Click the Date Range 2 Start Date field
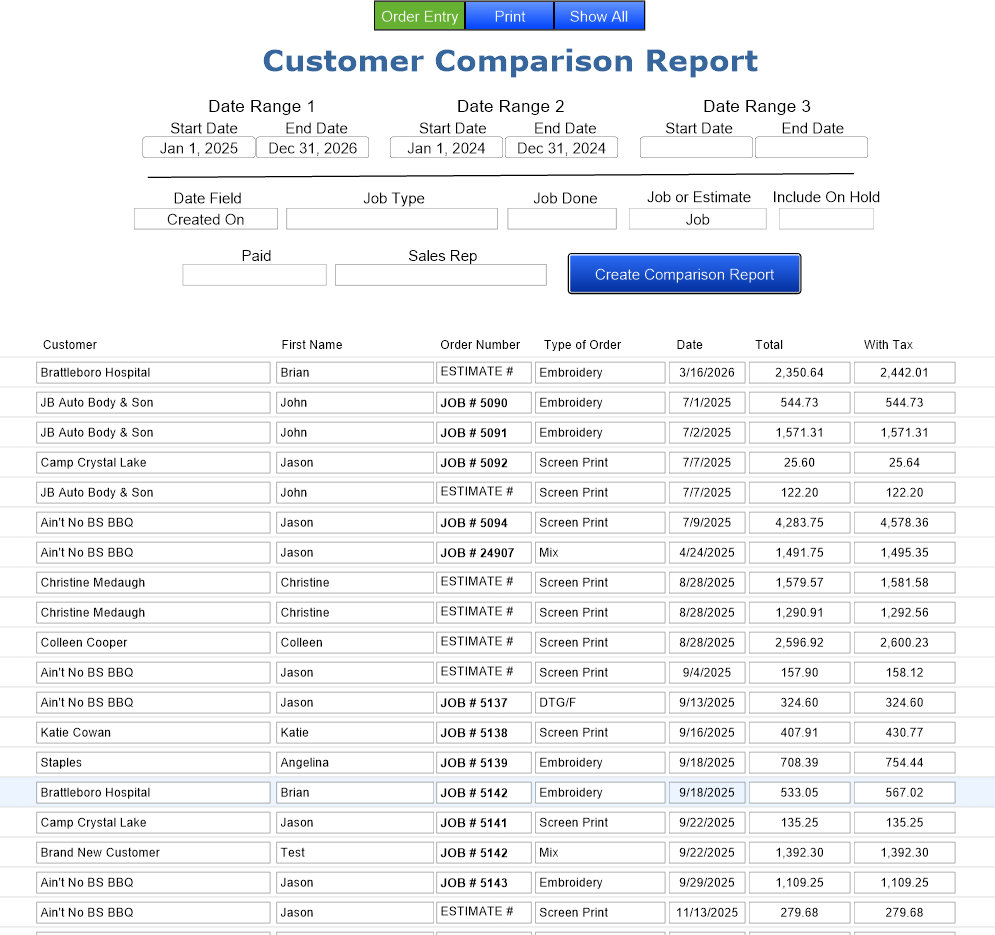 click(x=446, y=147)
